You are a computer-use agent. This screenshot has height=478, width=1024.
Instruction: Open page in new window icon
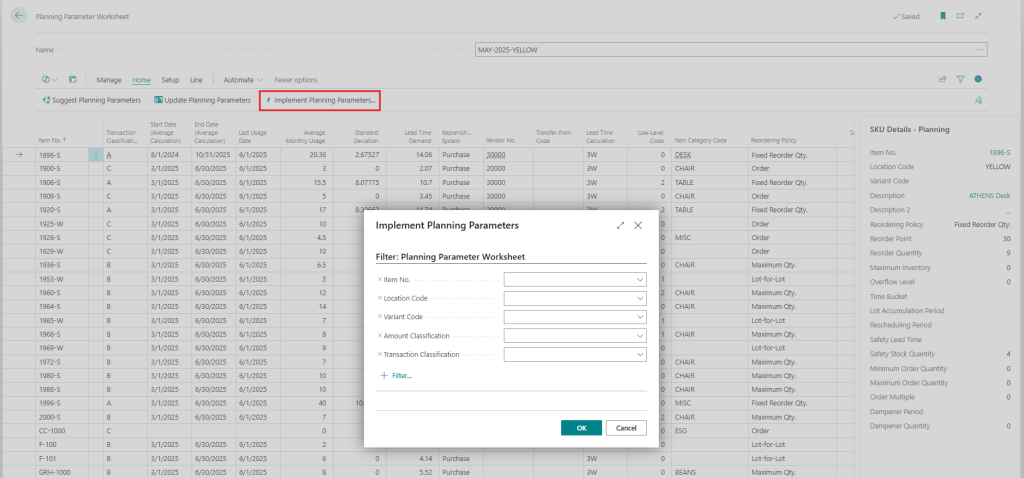tap(960, 17)
